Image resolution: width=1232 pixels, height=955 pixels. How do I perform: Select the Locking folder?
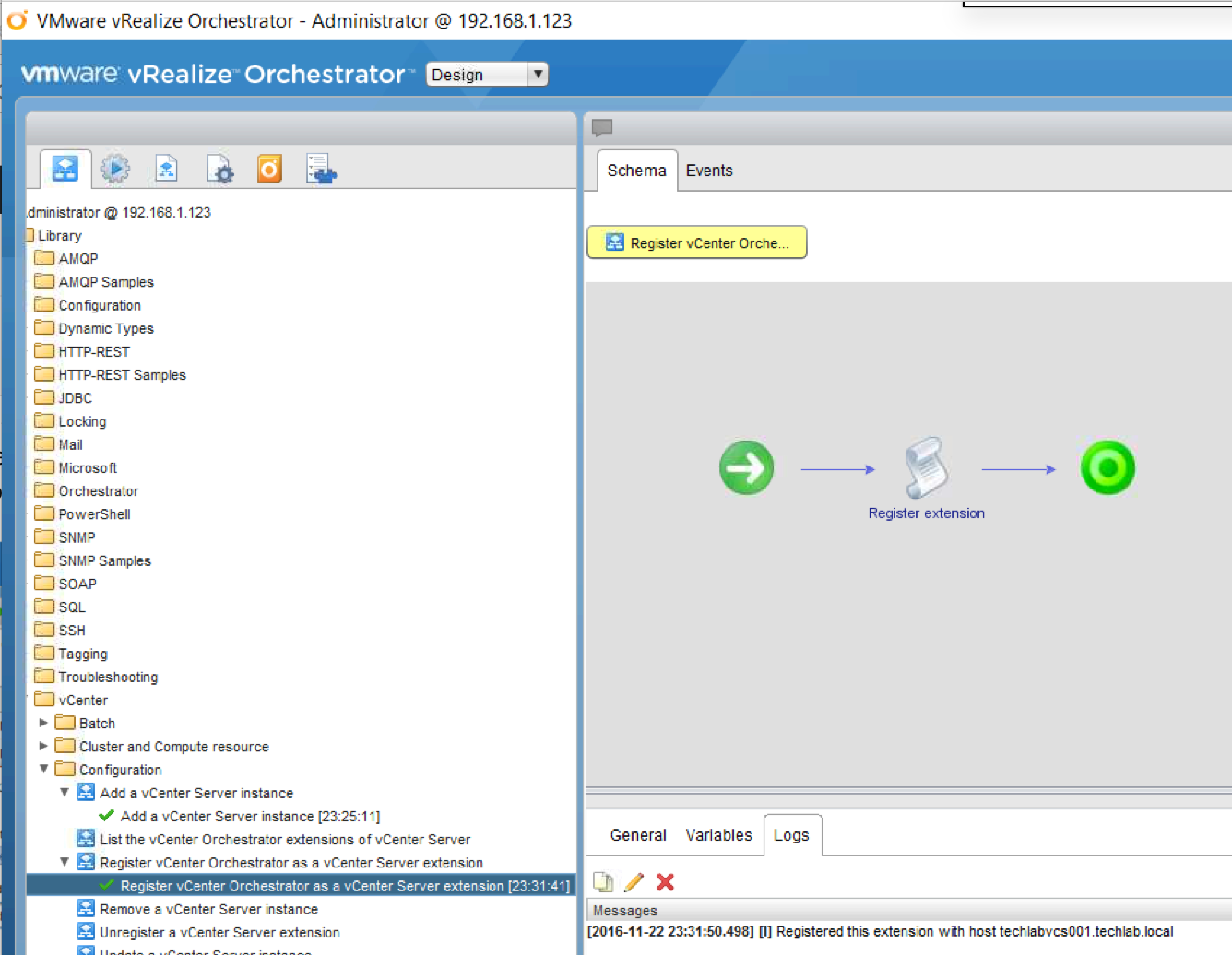(82, 421)
